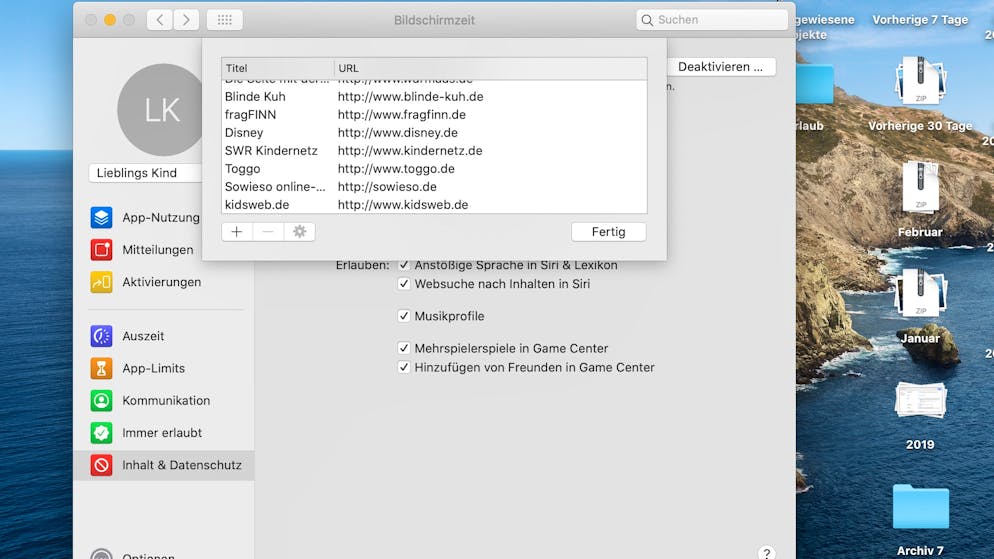Click the Suchen search field
Screen dimensions: 994x559
(x=712, y=20)
